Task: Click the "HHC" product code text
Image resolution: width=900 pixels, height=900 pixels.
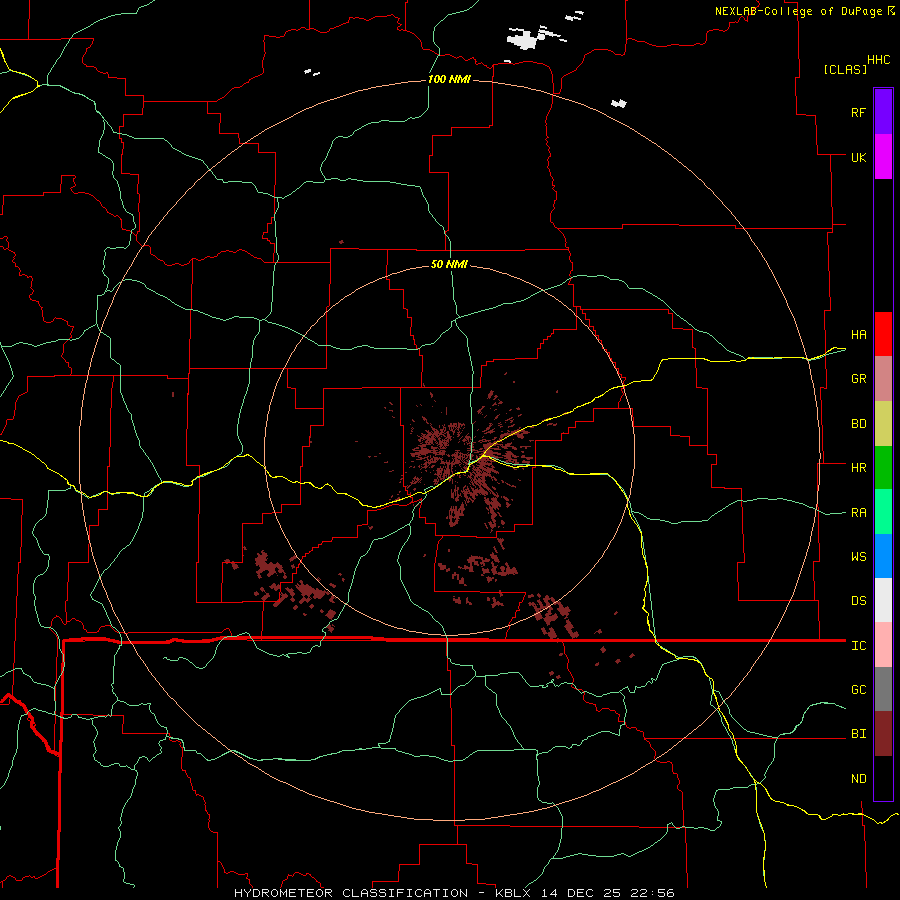Action: click(878, 60)
